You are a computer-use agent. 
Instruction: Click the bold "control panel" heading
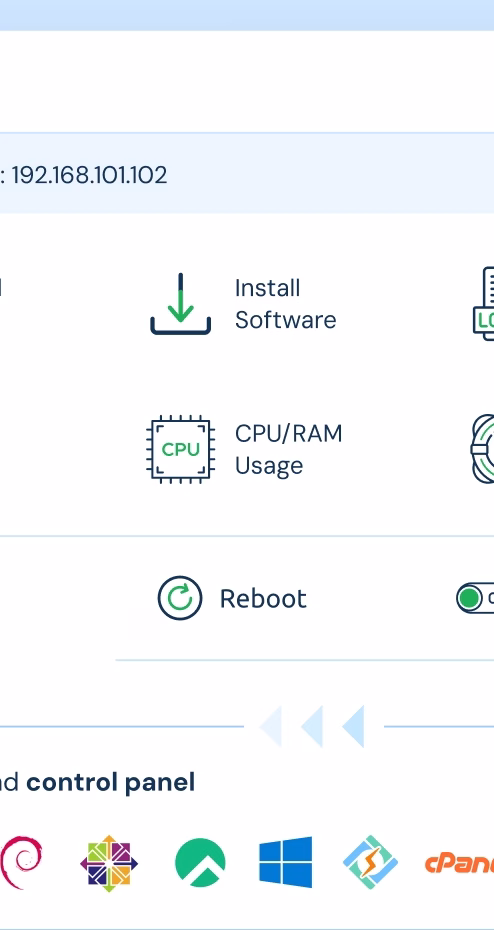click(110, 782)
